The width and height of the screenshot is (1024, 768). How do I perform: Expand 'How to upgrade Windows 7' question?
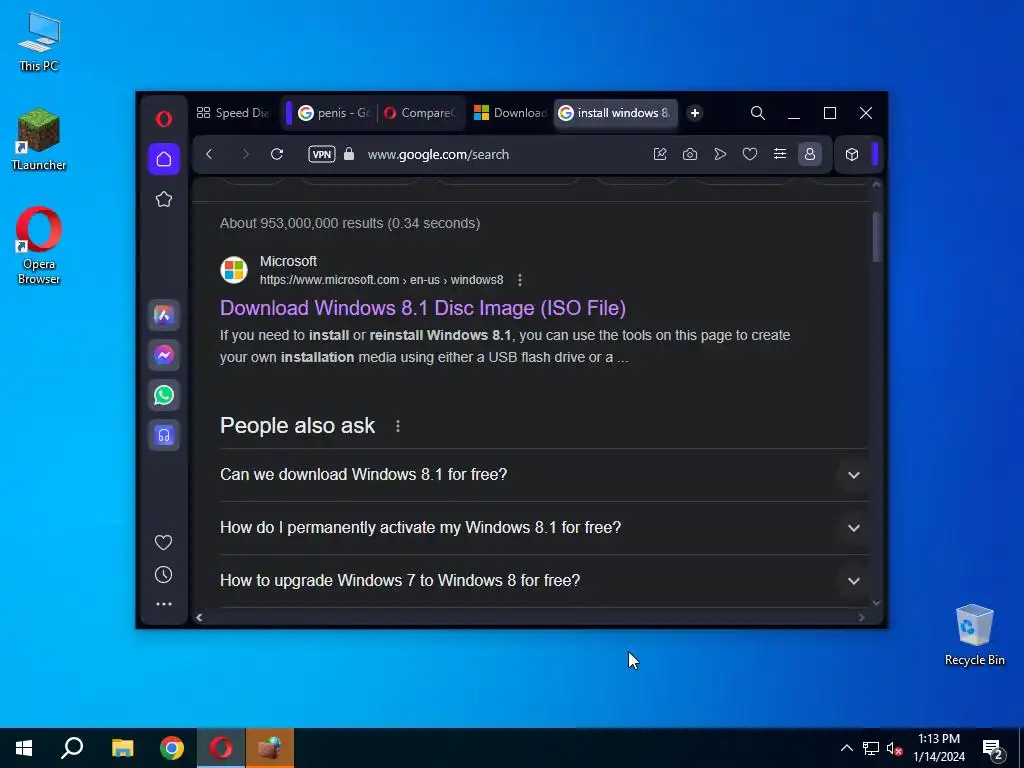[544, 581]
